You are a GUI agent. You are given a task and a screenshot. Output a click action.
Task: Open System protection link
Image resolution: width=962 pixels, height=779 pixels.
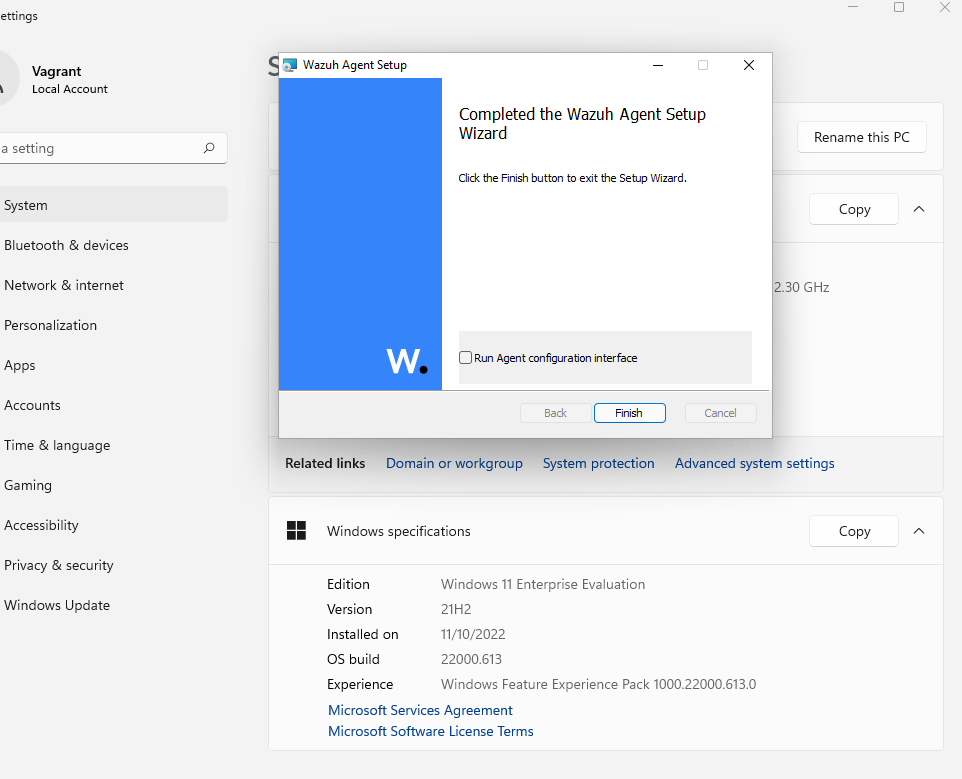(598, 463)
